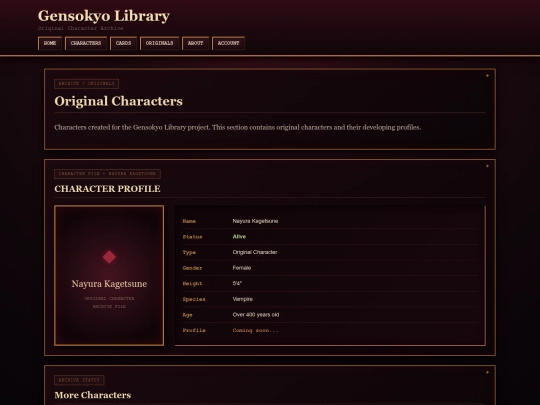Open the Cards section

pos(123,43)
